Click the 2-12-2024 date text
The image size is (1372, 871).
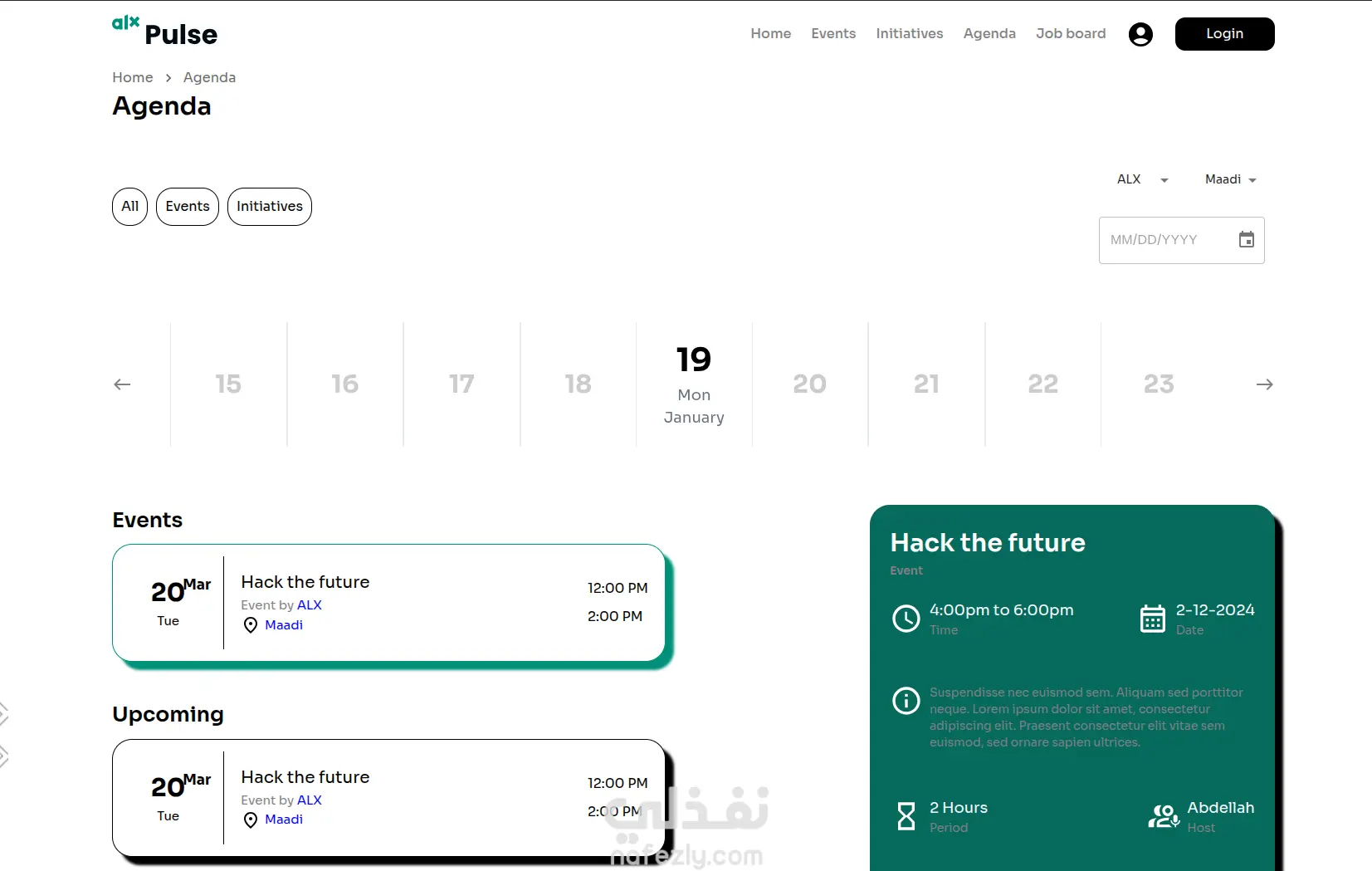pyautogui.click(x=1215, y=610)
